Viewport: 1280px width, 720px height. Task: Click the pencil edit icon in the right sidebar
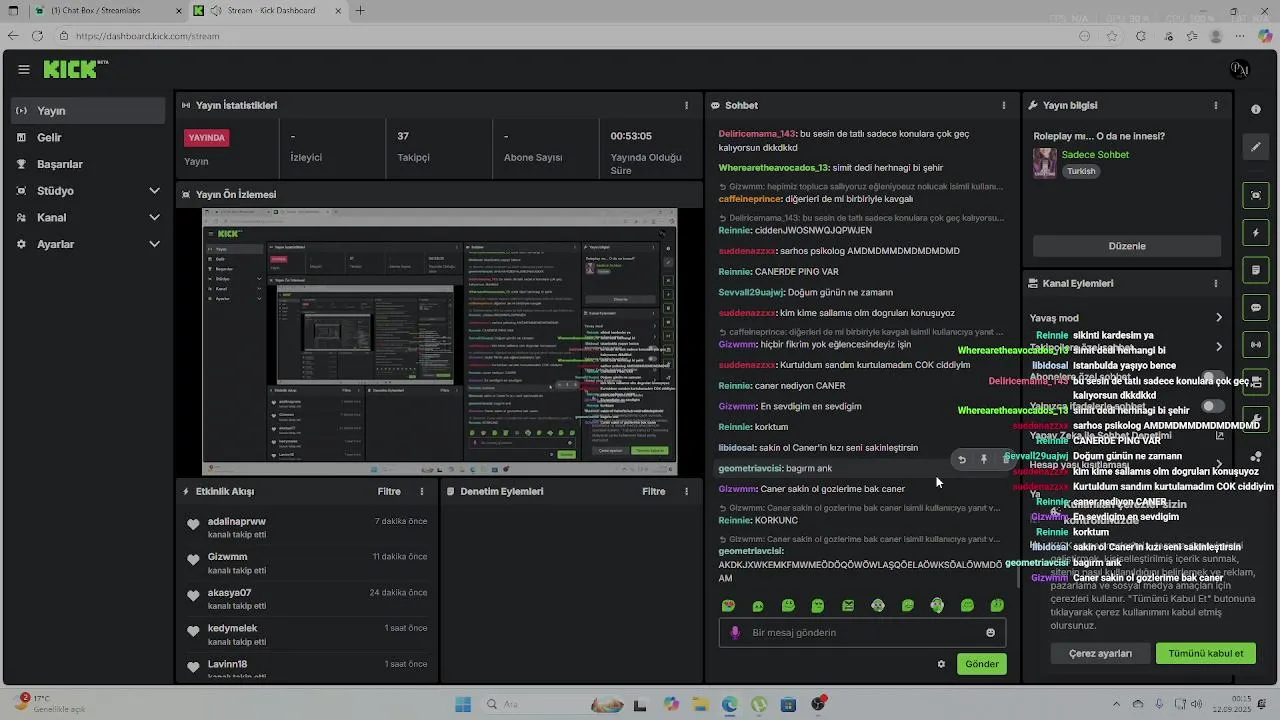click(x=1256, y=147)
